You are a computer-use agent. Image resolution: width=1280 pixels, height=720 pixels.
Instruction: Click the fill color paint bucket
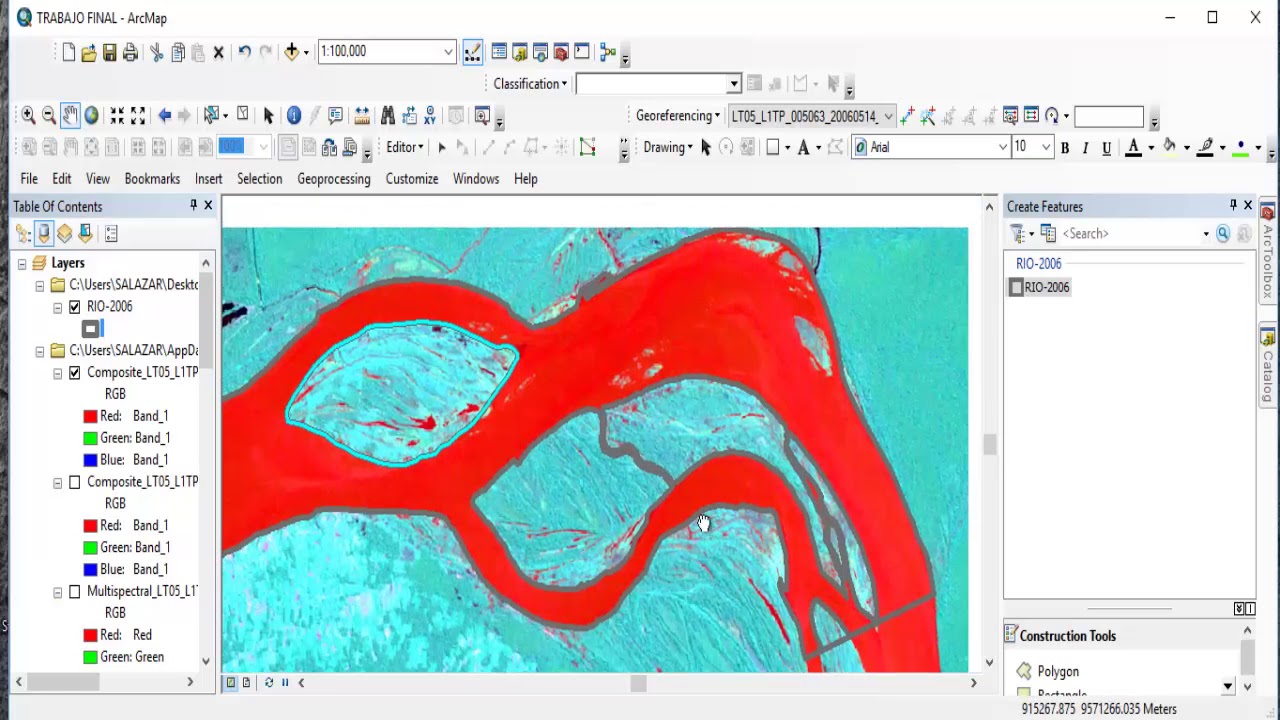click(1169, 148)
